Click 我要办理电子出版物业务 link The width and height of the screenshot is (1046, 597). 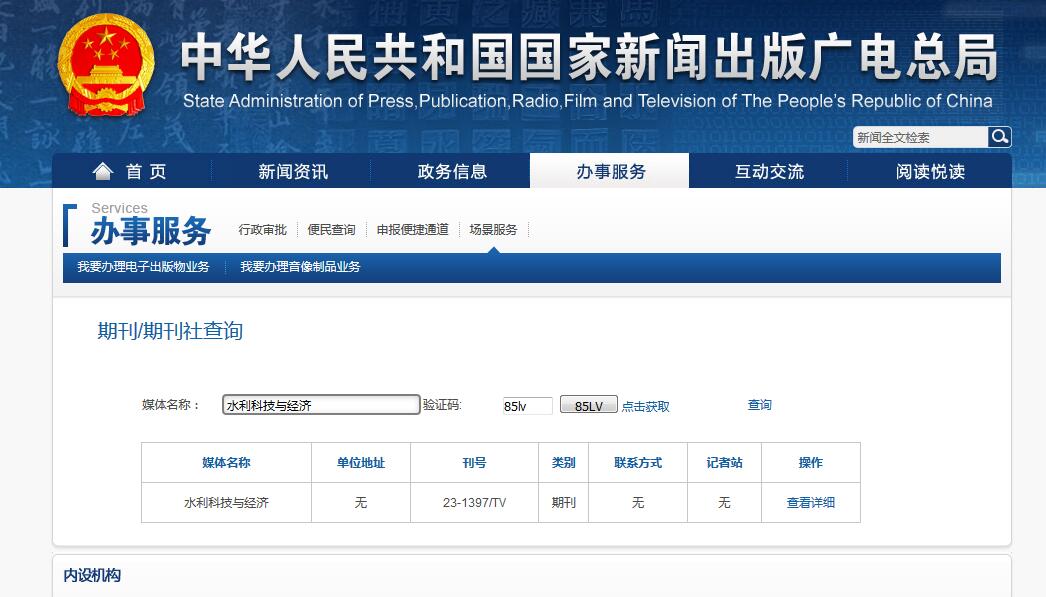coord(143,267)
